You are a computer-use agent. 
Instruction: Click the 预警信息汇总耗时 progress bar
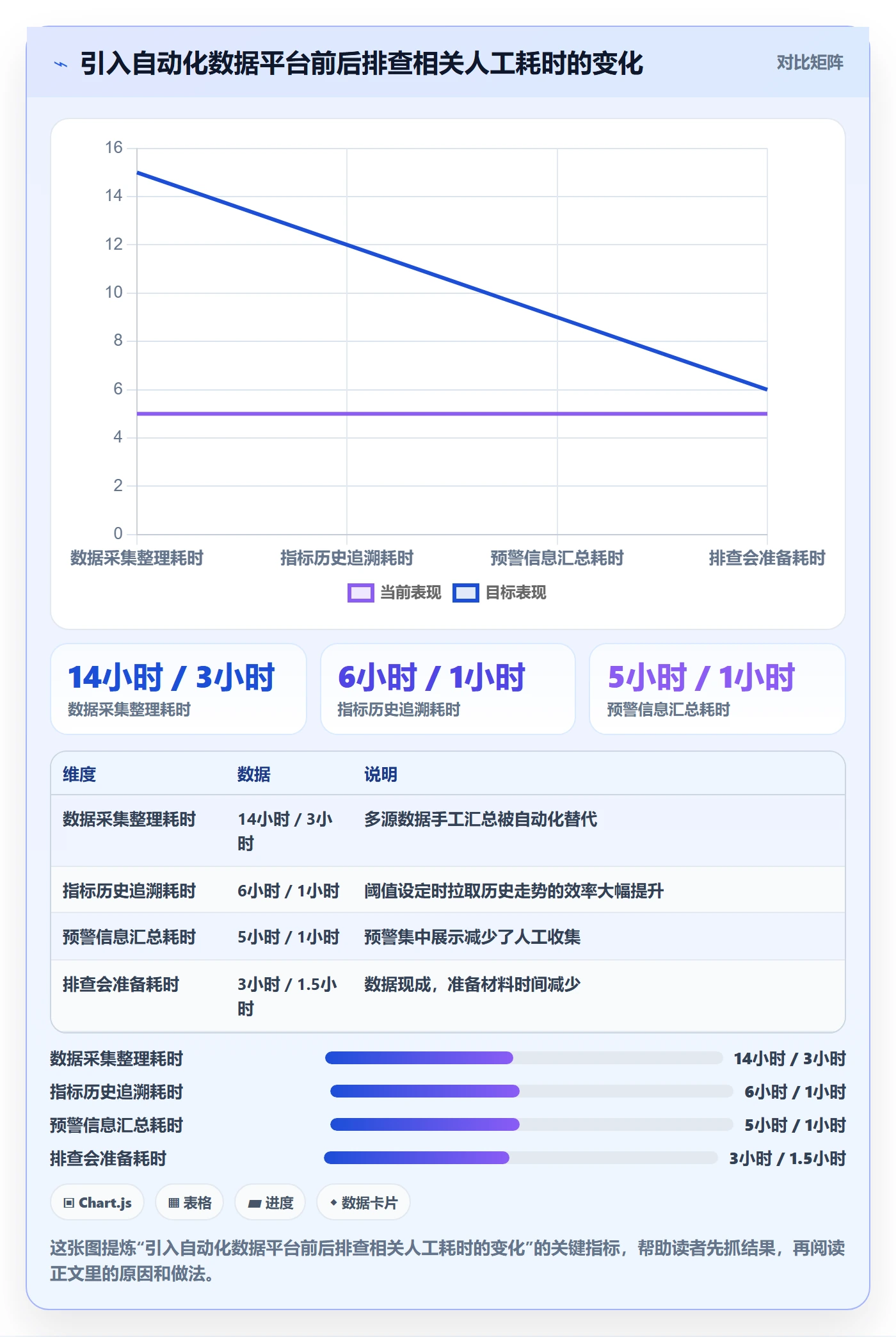pos(531,1124)
